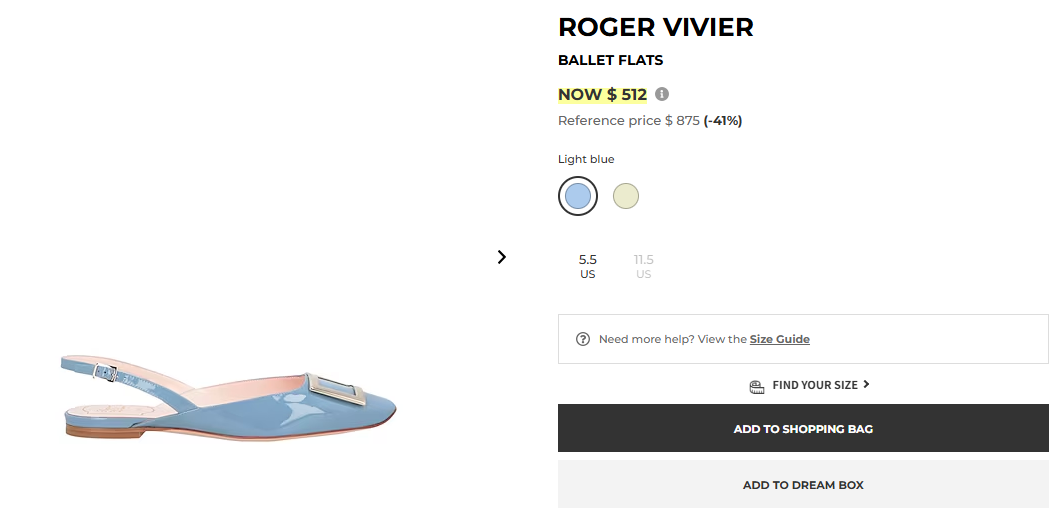
Task: Open the Size Guide link
Action: tap(779, 339)
